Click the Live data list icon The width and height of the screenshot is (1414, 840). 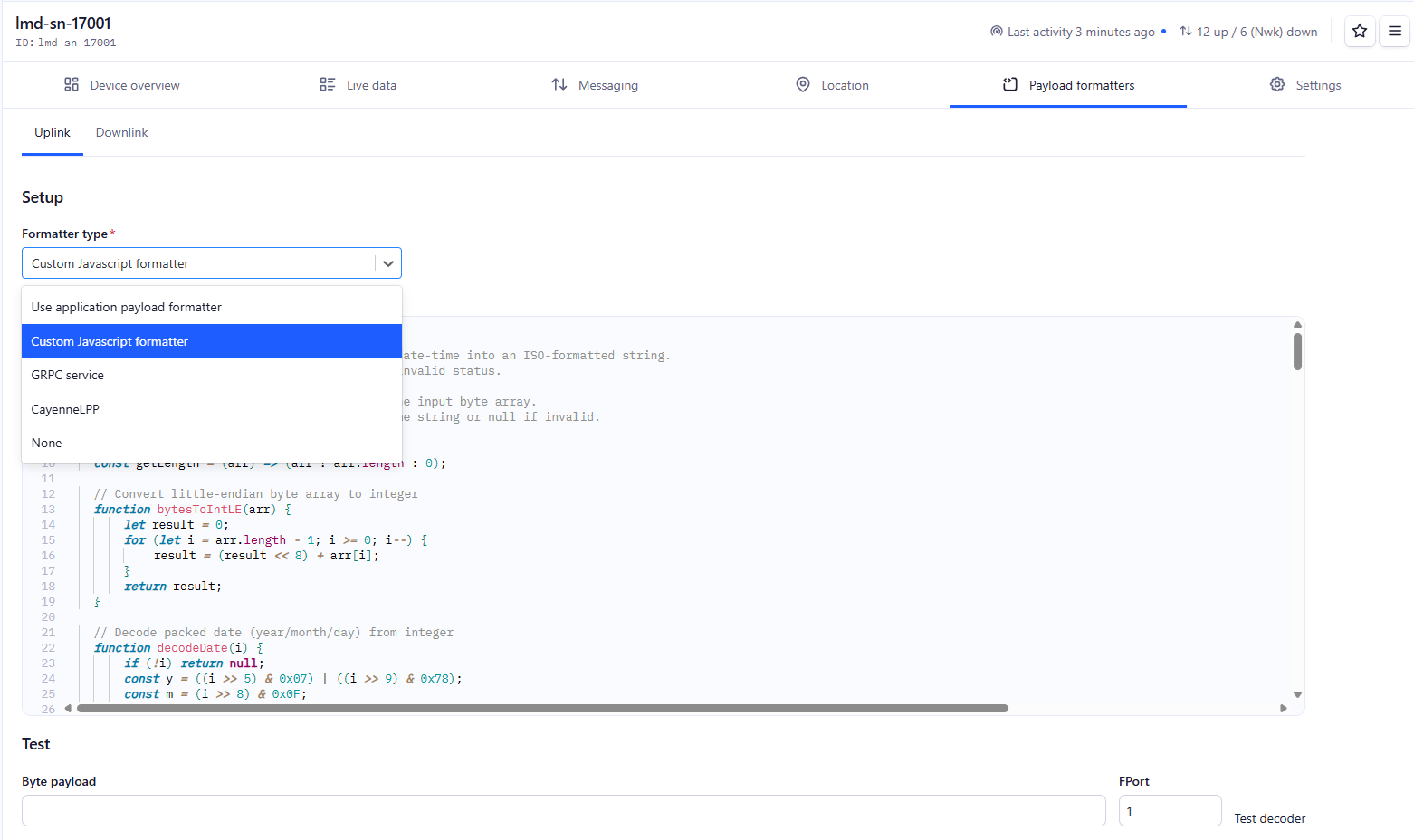point(328,85)
